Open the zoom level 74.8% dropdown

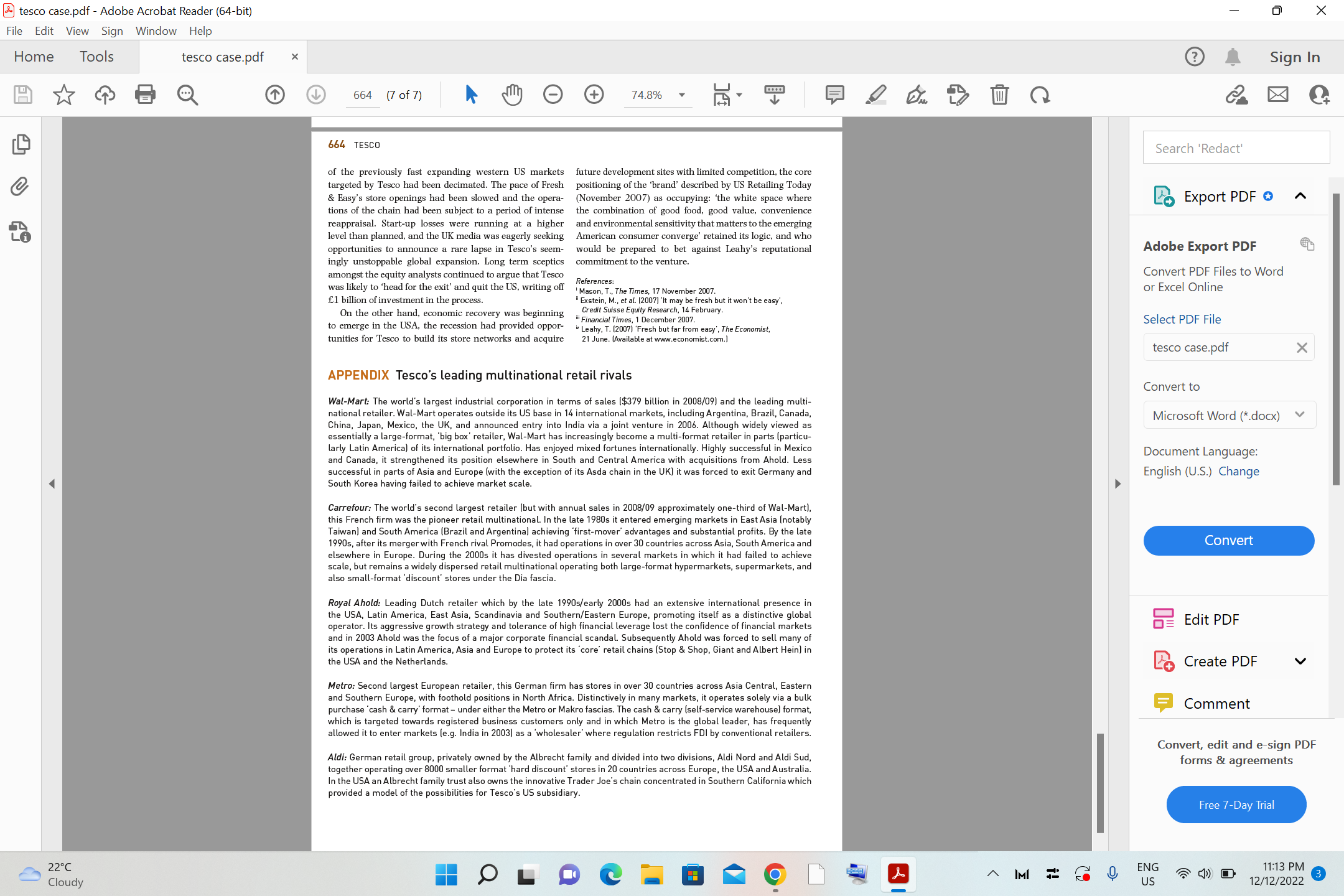[x=682, y=95]
